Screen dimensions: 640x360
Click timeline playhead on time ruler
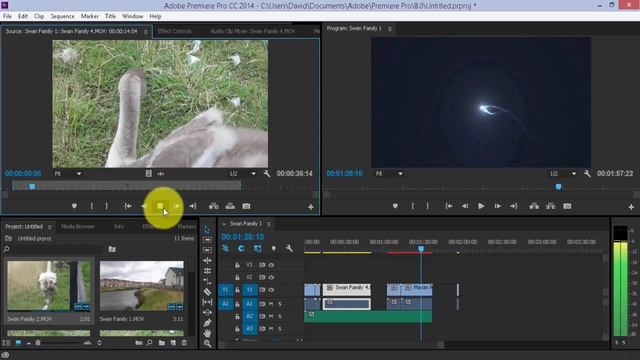tap(421, 248)
